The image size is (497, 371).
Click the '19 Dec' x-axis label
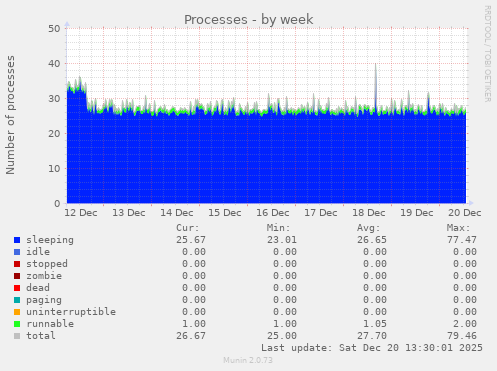pyautogui.click(x=417, y=213)
